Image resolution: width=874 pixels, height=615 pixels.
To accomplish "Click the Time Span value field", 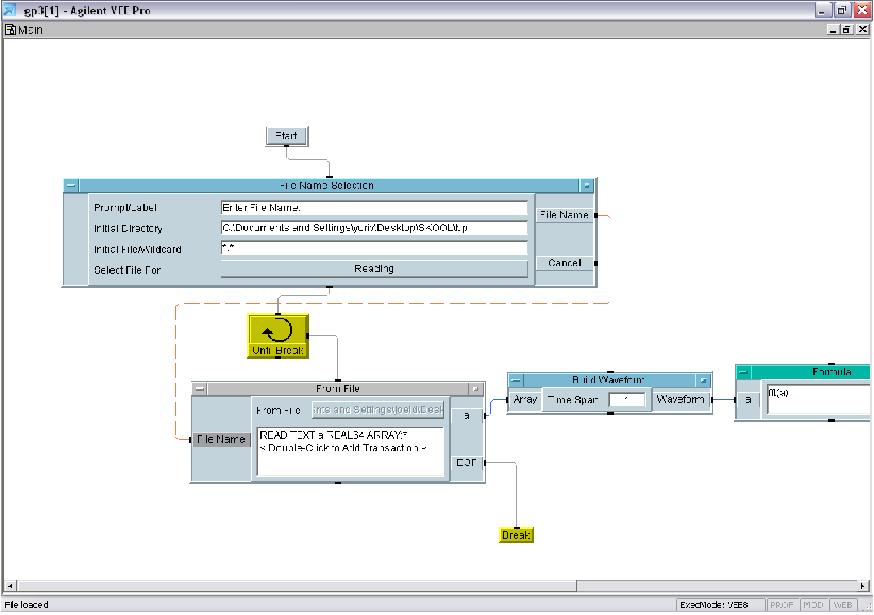I will coord(626,400).
